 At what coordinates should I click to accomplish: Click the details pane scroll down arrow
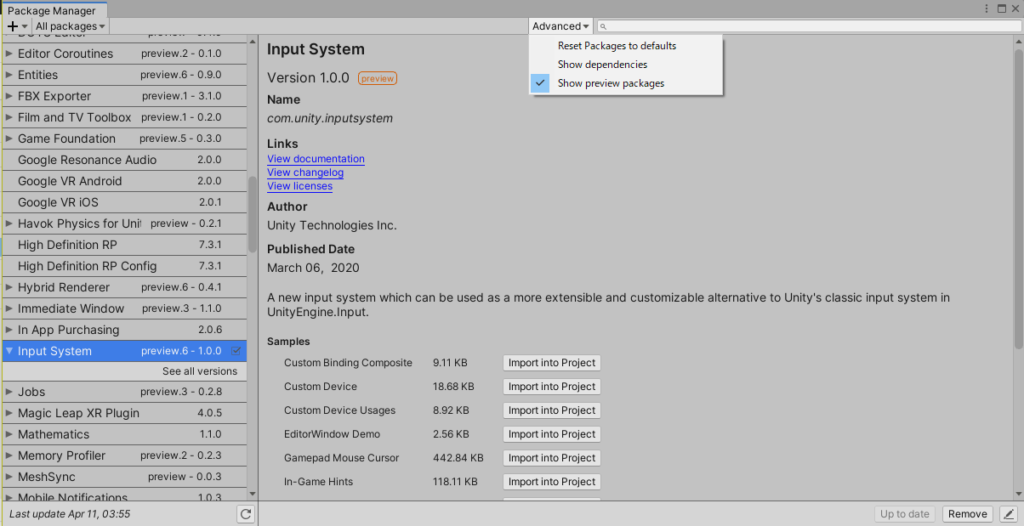(x=1019, y=494)
